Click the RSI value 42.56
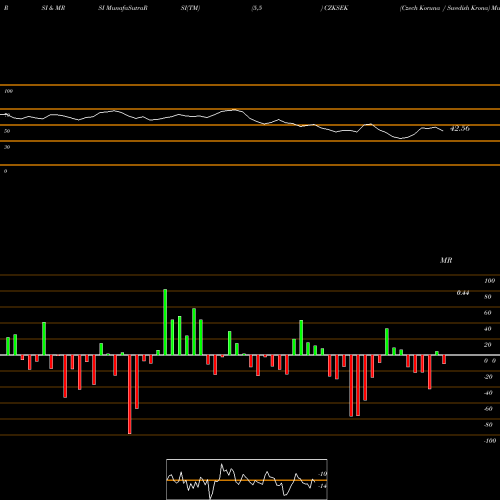Viewport: 500px width, 500px height. point(460,128)
